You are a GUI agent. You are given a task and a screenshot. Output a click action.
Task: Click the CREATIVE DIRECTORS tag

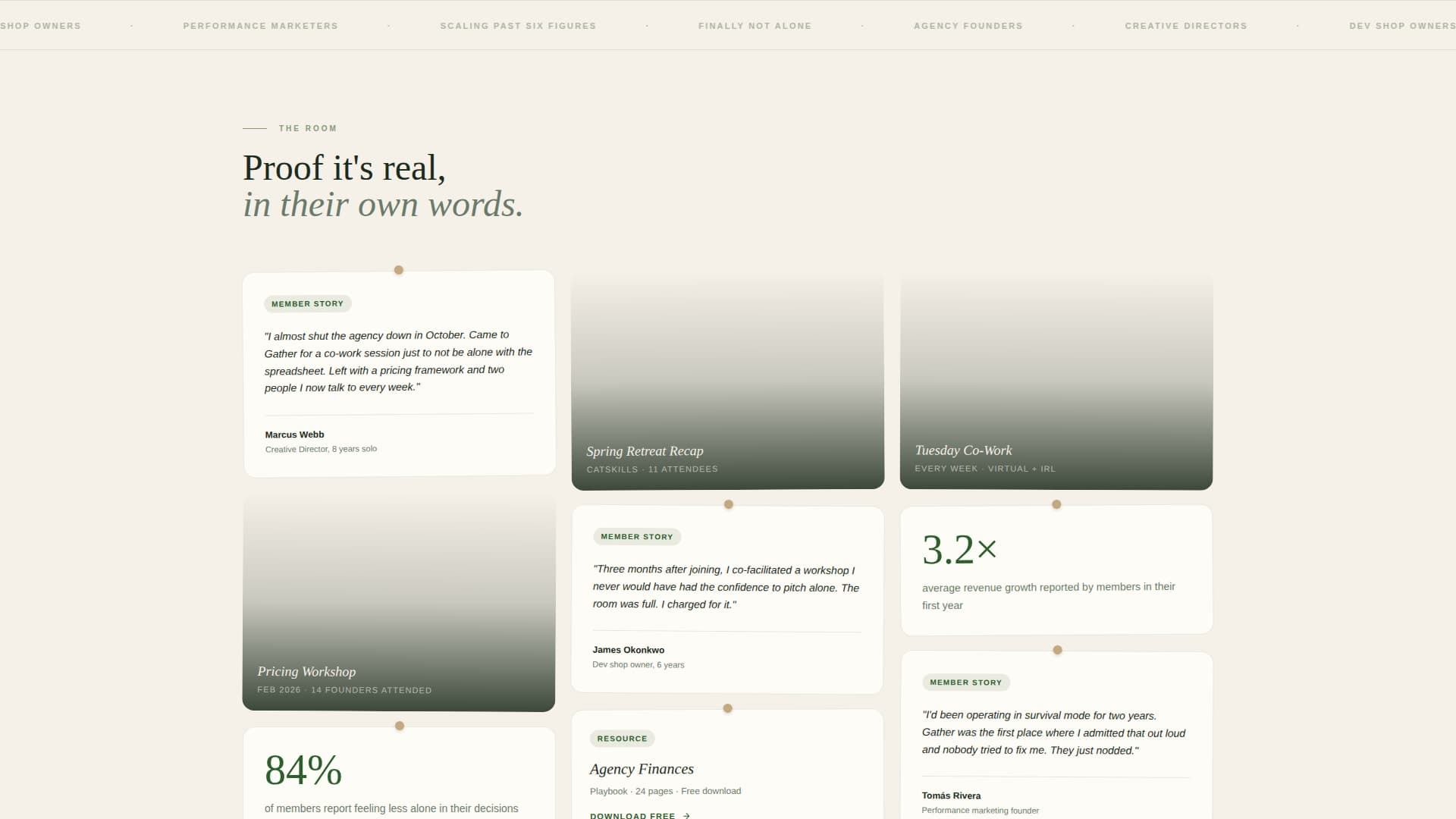tap(1185, 25)
